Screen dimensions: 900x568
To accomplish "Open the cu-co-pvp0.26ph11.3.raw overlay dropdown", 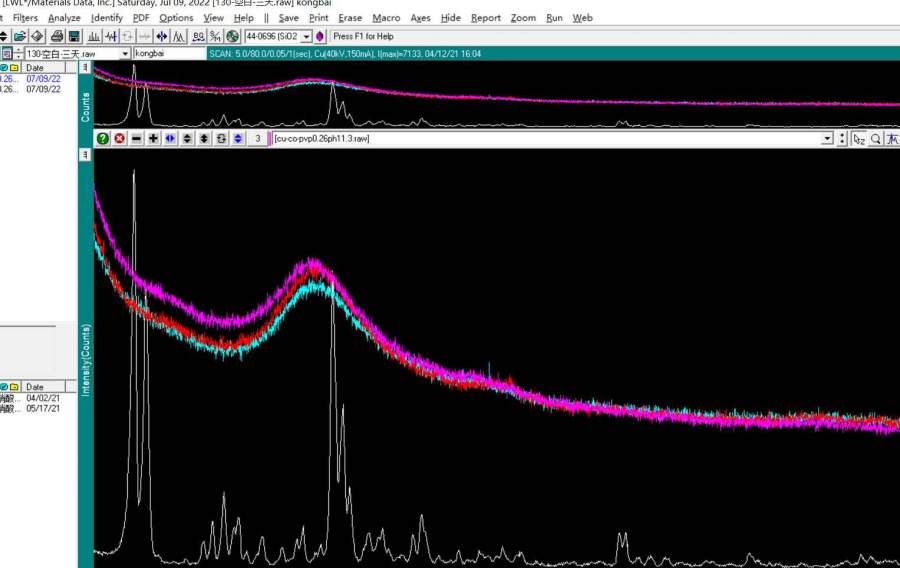I will click(827, 139).
